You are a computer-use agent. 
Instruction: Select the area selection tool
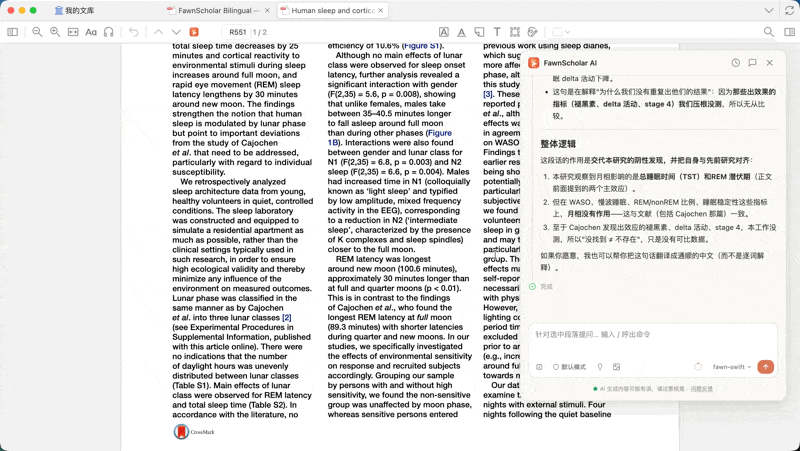pos(514,32)
